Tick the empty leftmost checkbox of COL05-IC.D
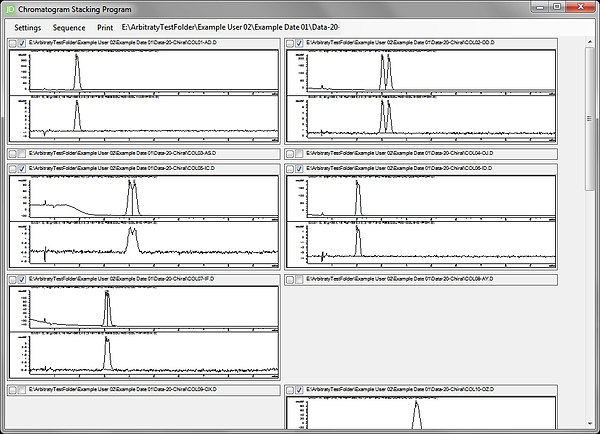Image resolution: width=600 pixels, height=434 pixels. coord(13,168)
